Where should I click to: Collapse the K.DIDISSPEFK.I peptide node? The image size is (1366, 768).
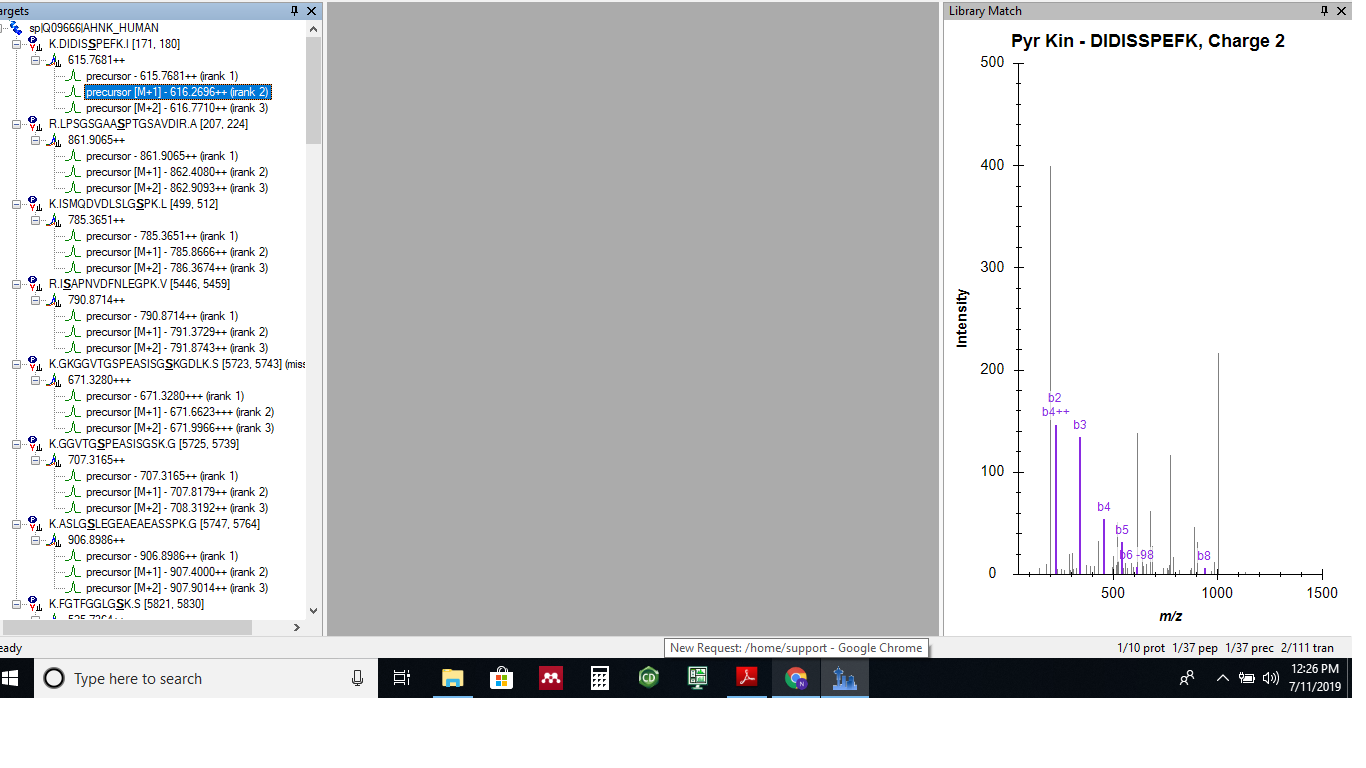[x=17, y=44]
